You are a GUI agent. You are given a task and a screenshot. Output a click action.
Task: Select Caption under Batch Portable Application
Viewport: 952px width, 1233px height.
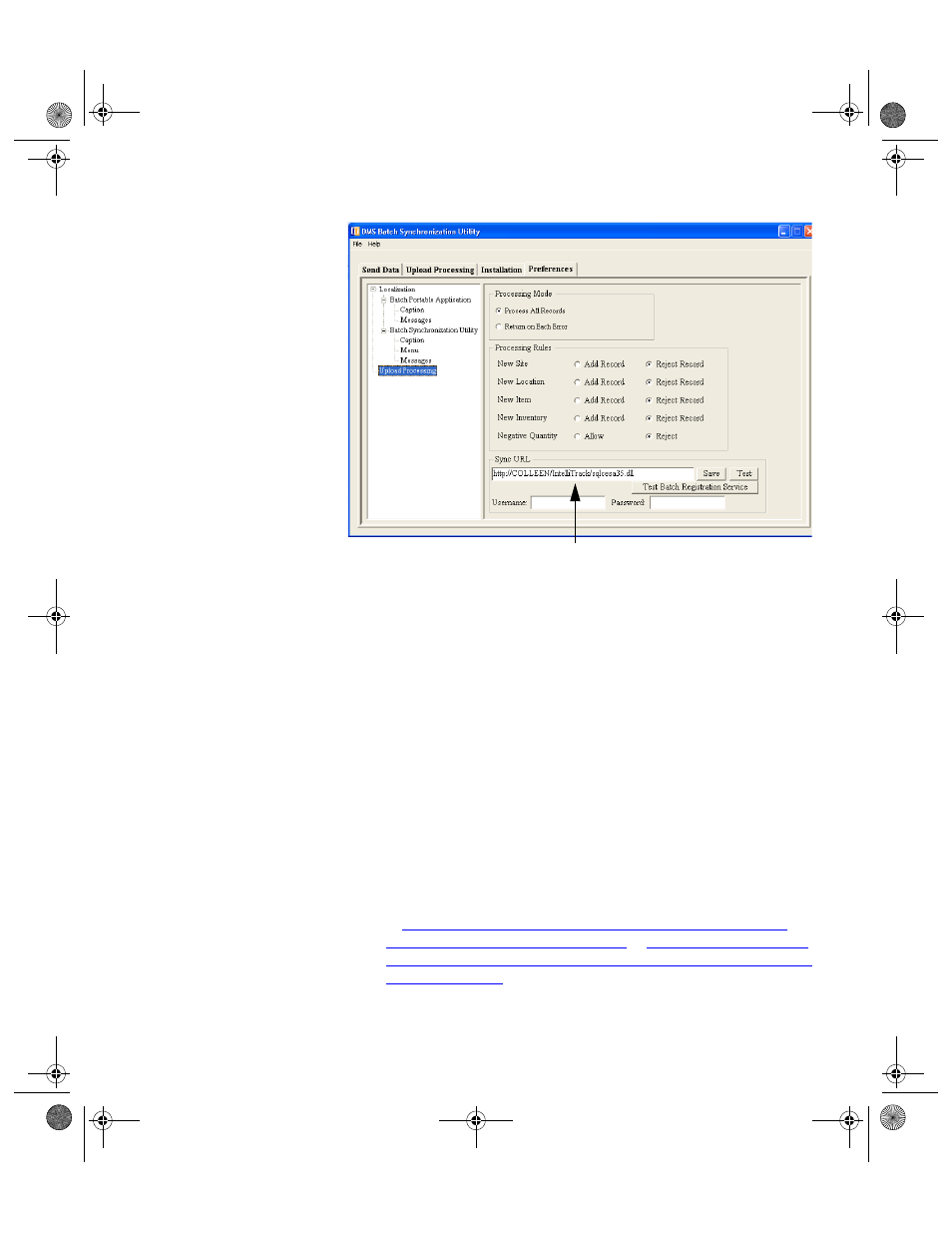pyautogui.click(x=412, y=309)
